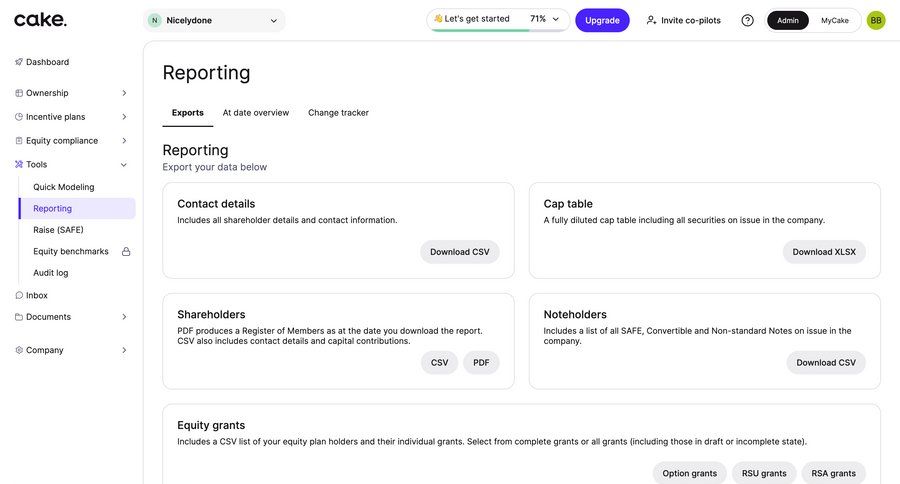
Task: Expand the Equity compliance chevron
Action: click(x=124, y=141)
